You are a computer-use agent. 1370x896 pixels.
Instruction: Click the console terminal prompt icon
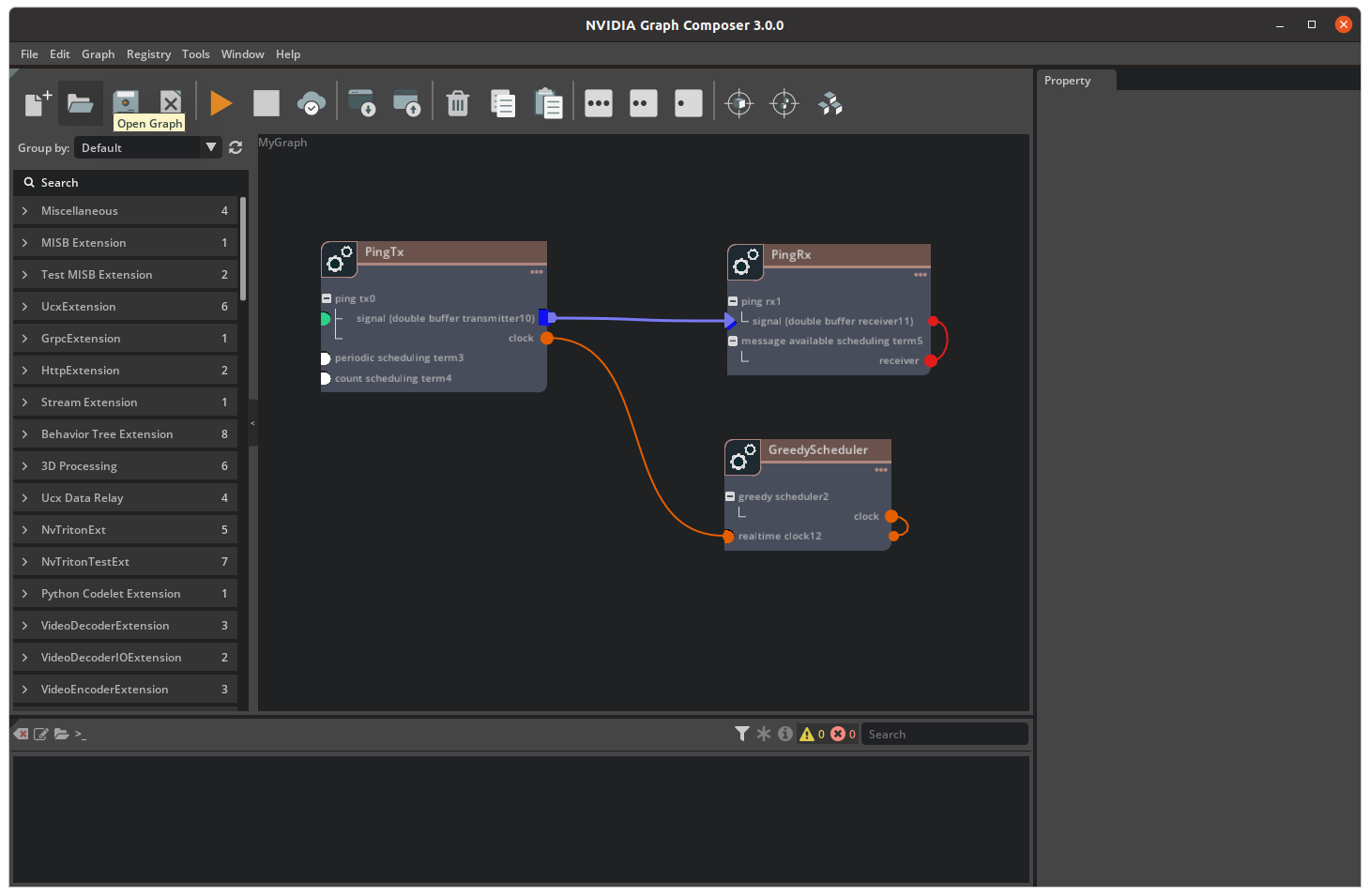pyautogui.click(x=81, y=734)
